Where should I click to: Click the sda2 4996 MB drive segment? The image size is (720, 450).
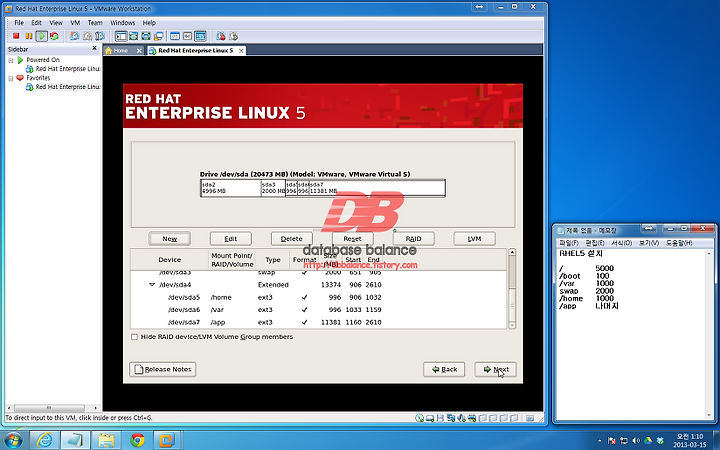231,188
